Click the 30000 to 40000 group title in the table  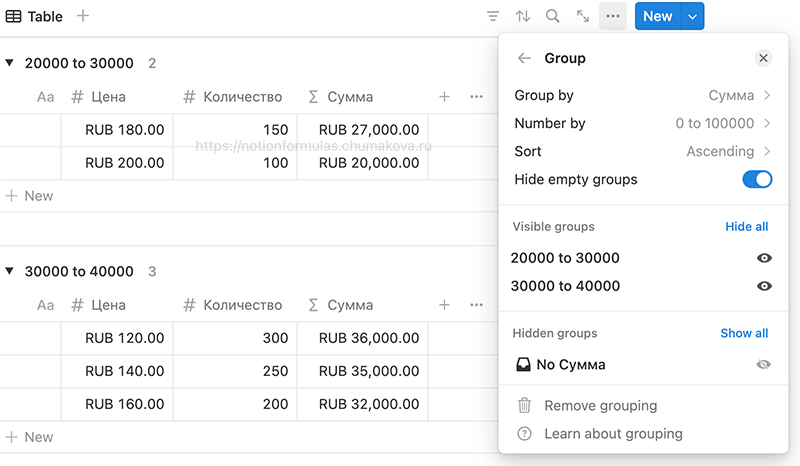(x=79, y=272)
